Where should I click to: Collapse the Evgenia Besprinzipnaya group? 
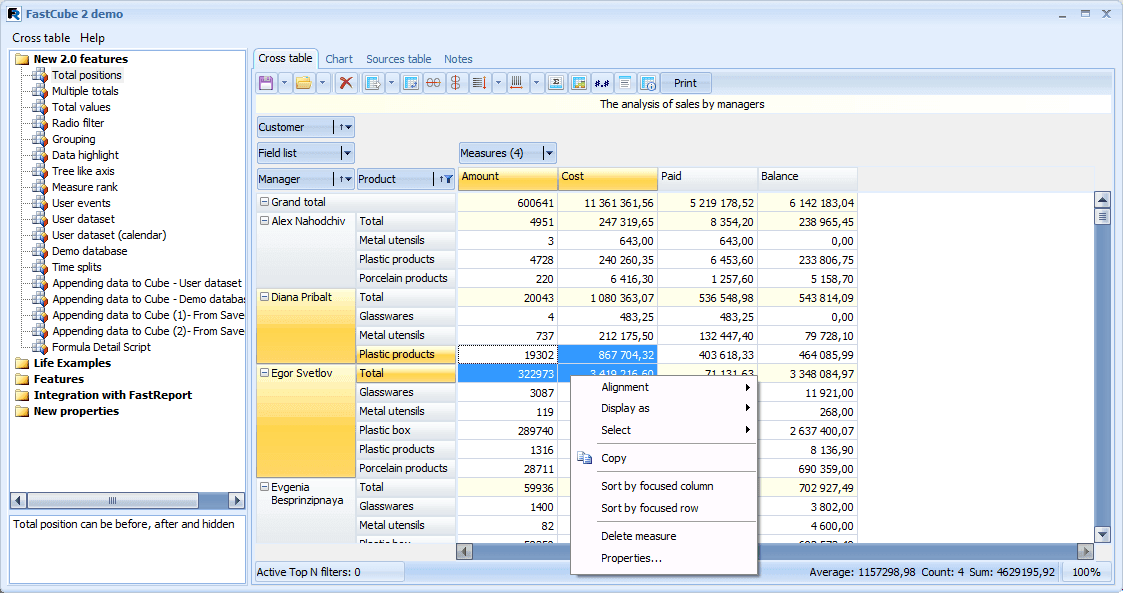(x=264, y=487)
